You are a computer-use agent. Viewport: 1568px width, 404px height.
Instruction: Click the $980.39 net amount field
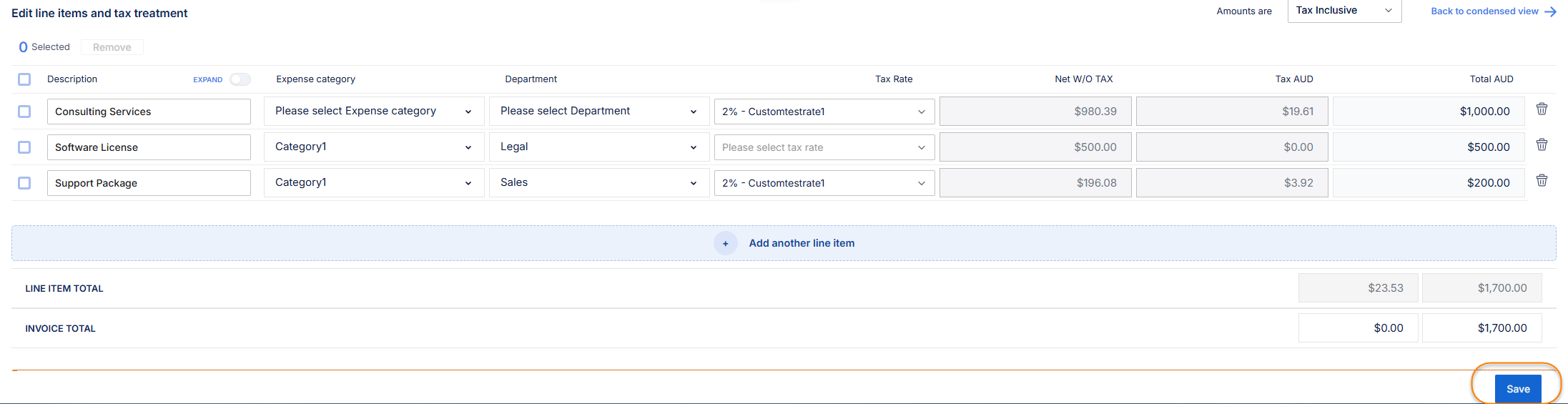[1035, 112]
